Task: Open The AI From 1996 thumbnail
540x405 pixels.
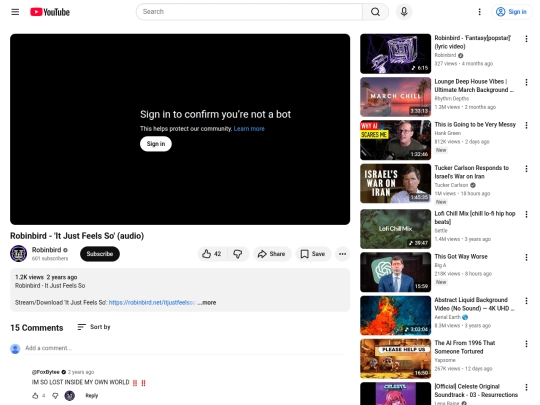Action: [395, 359]
